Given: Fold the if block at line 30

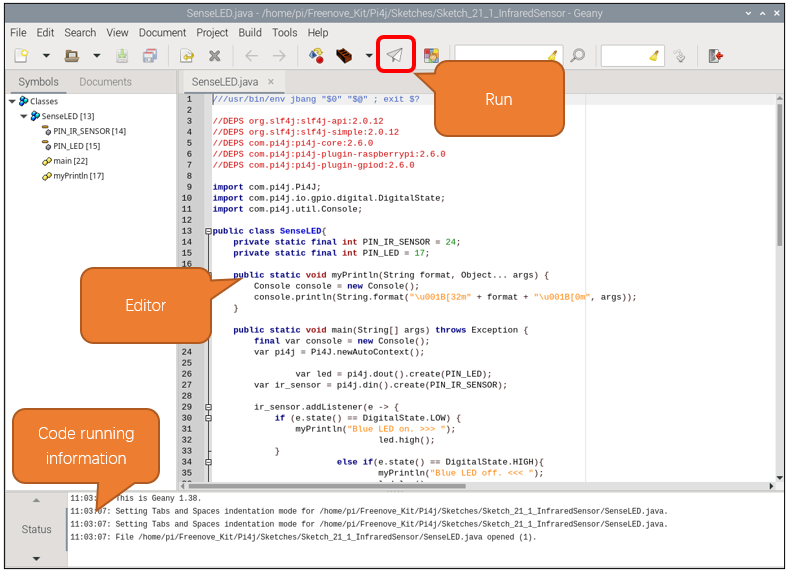Looking at the screenshot, I should pos(208,418).
